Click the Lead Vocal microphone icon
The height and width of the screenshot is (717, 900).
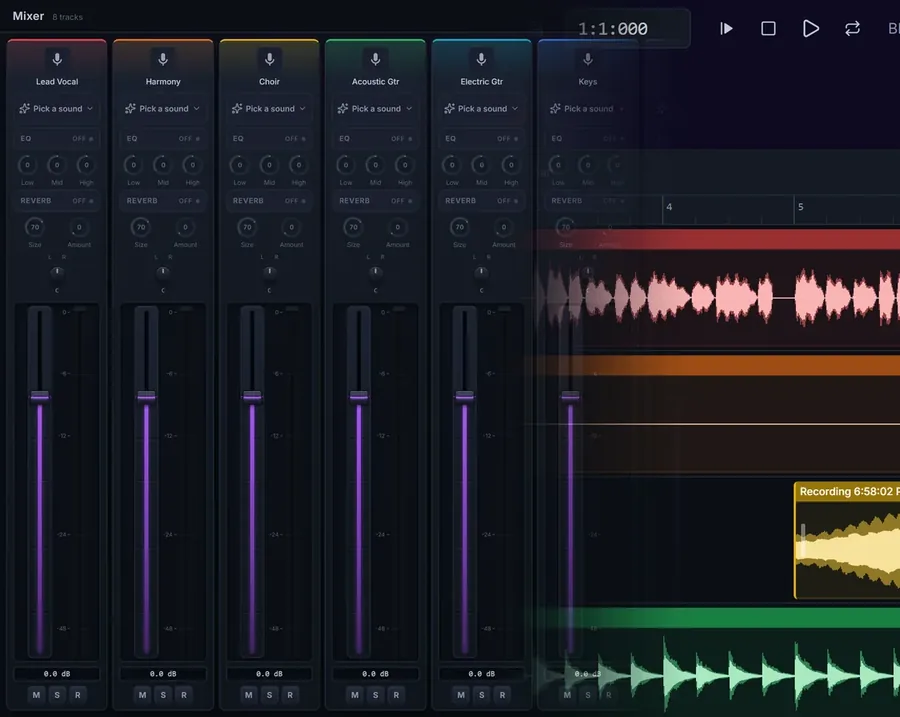(57, 59)
